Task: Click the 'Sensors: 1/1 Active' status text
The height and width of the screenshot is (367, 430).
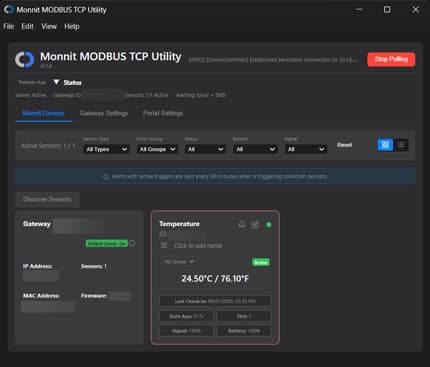Action: (x=146, y=95)
